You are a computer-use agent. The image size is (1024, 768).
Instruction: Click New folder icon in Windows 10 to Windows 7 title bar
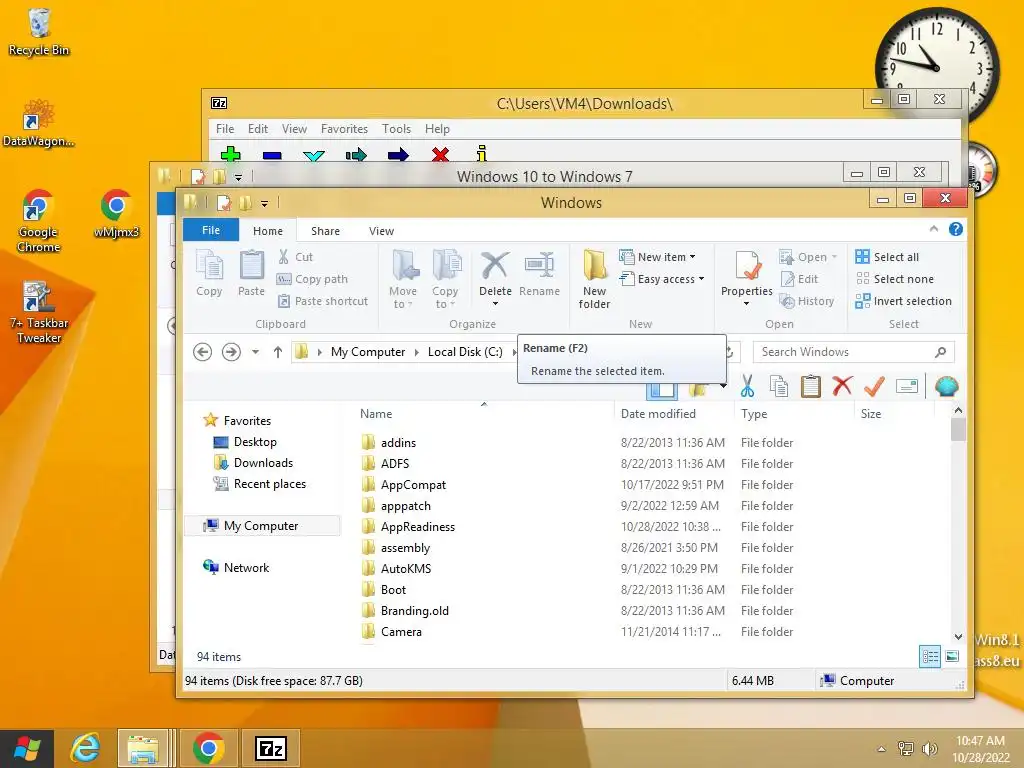point(220,177)
